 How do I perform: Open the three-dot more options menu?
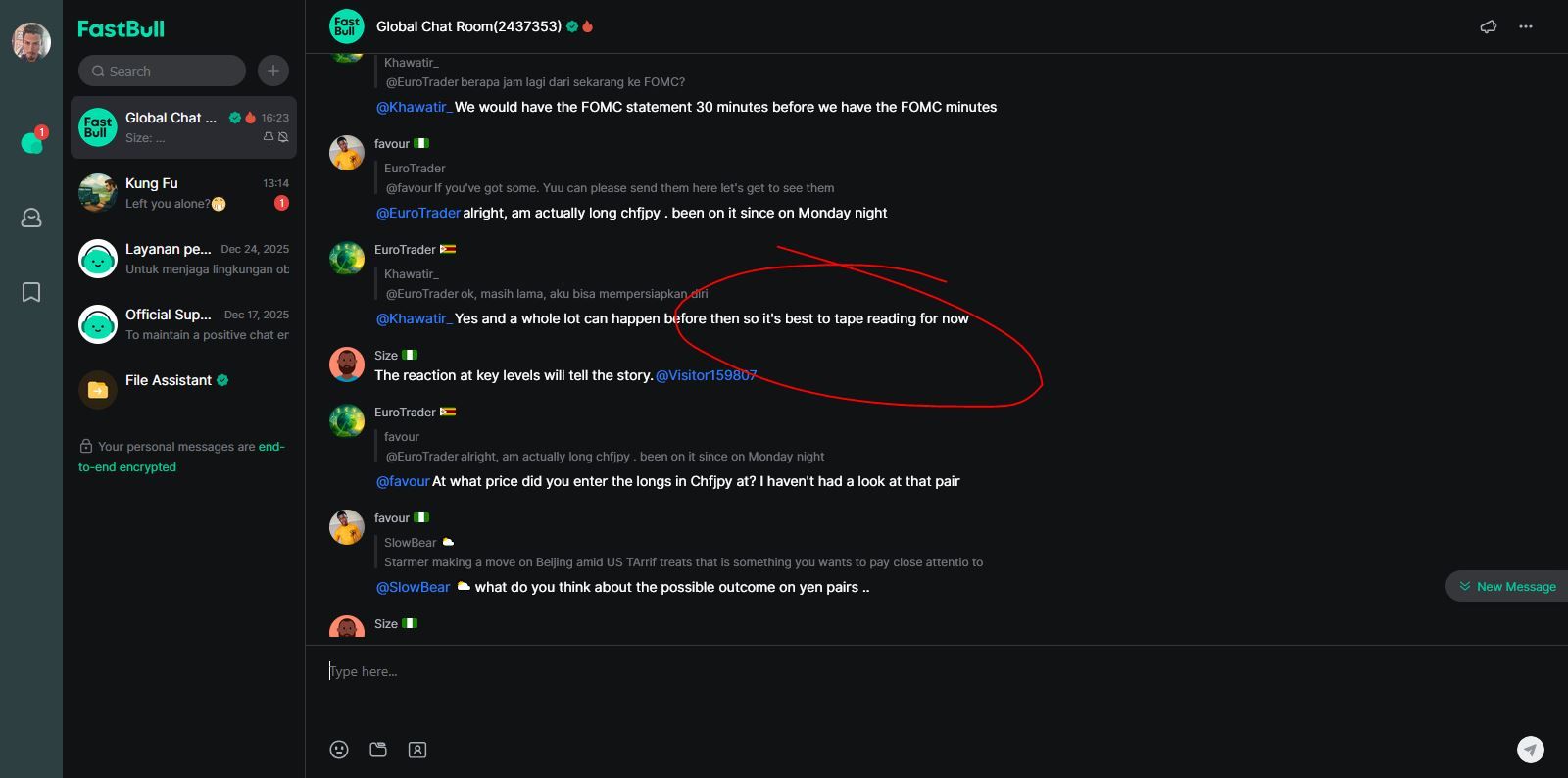point(1526,26)
